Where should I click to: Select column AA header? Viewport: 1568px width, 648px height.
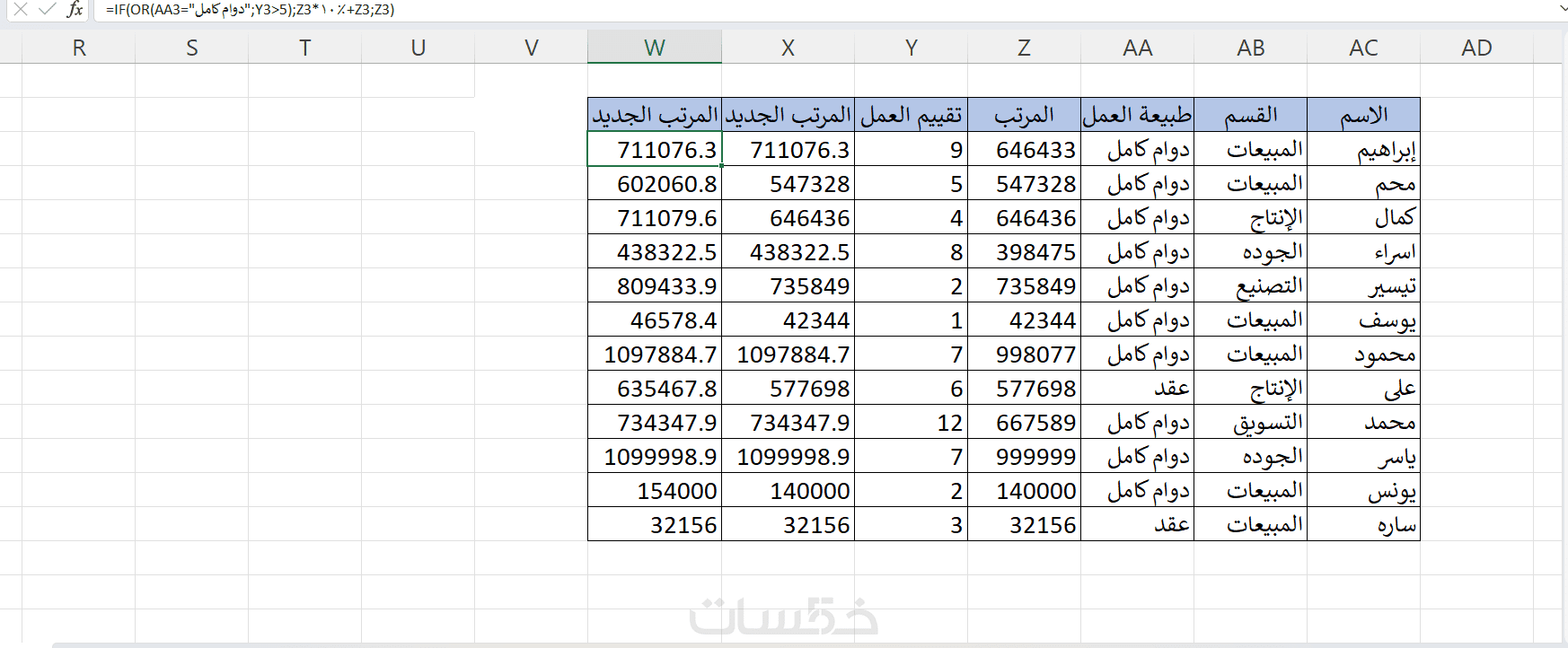[1138, 48]
